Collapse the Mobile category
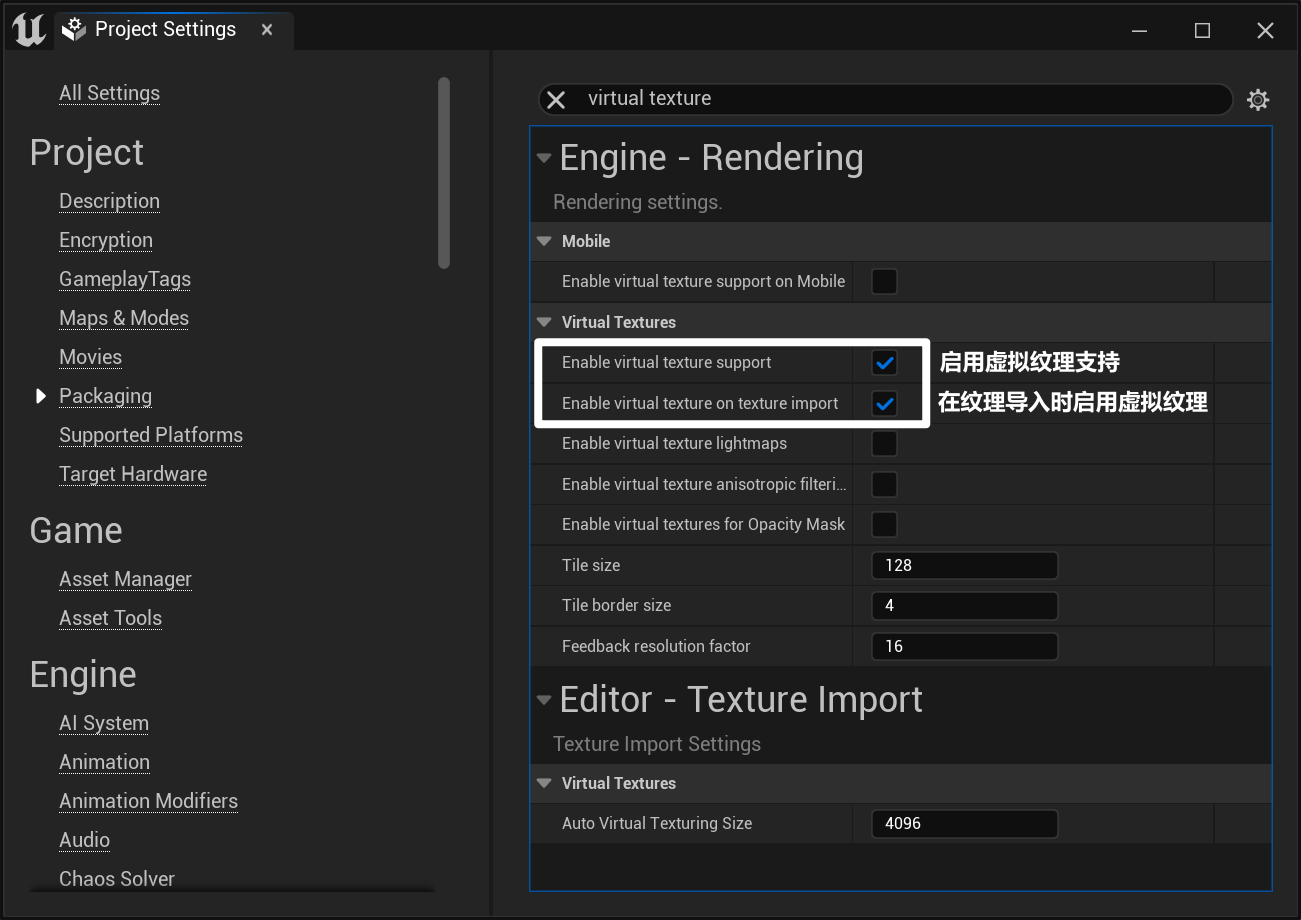The width and height of the screenshot is (1301, 920). (x=544, y=241)
